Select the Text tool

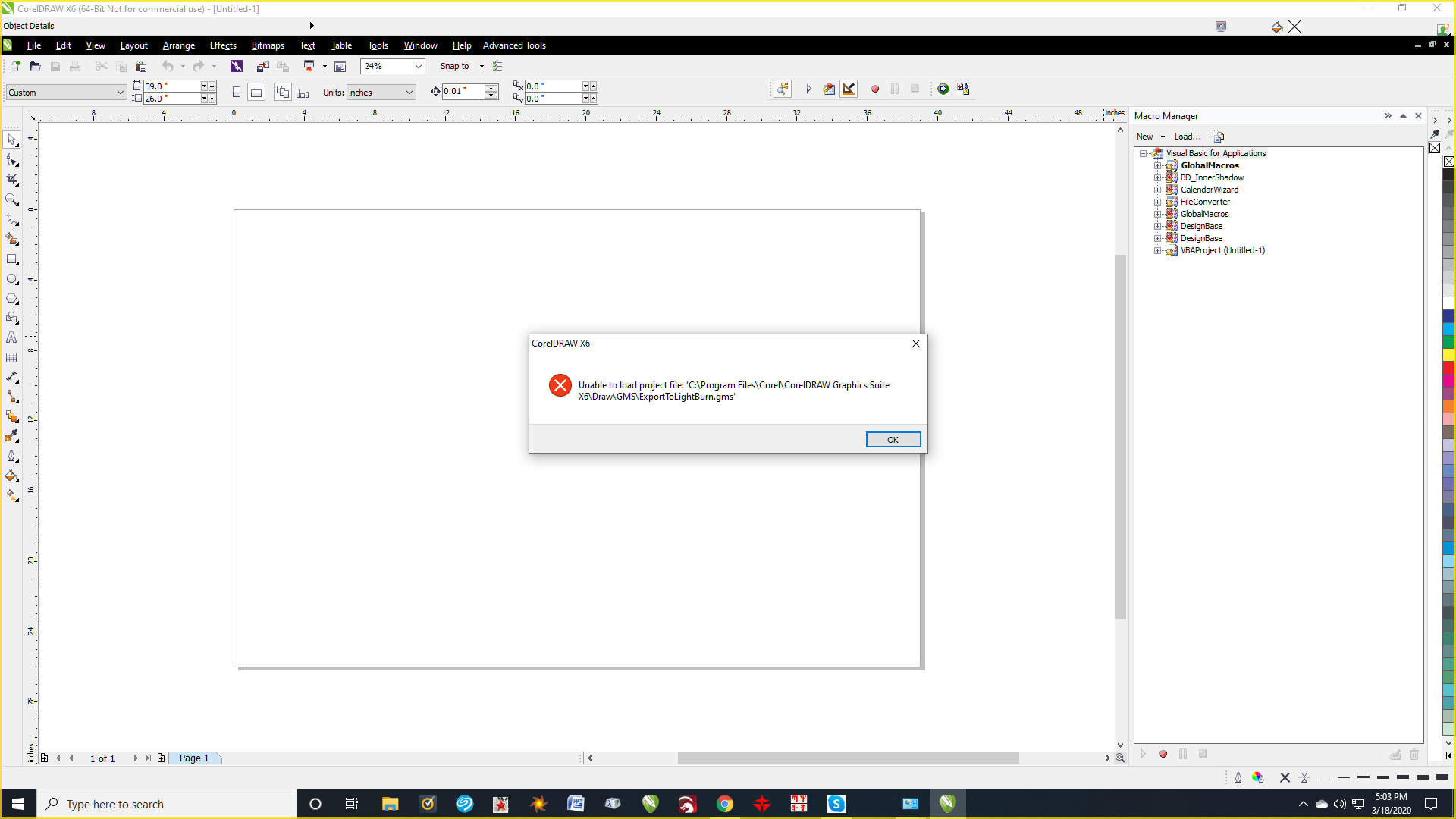coord(12,338)
